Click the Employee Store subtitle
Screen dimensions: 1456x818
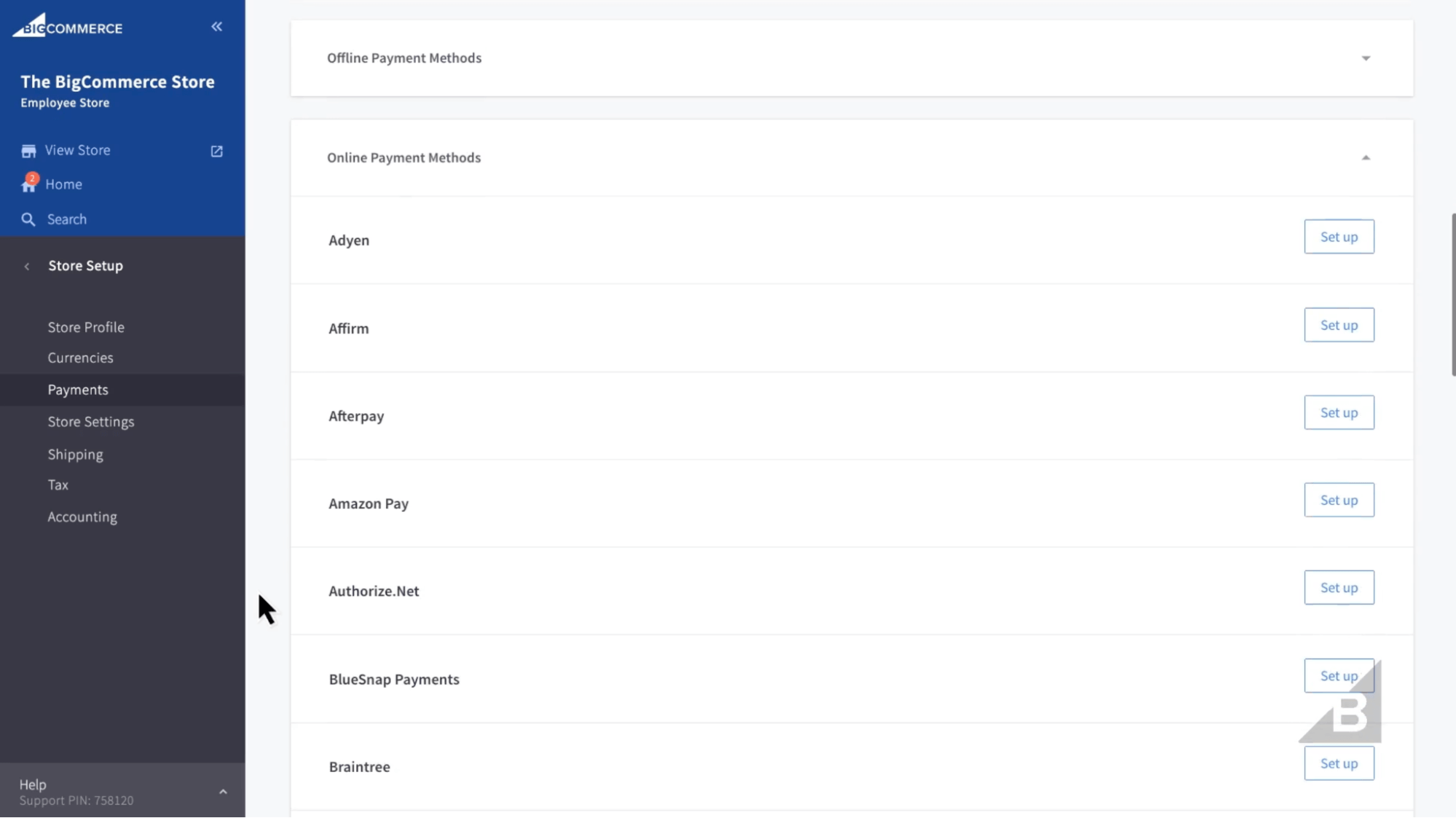(65, 103)
